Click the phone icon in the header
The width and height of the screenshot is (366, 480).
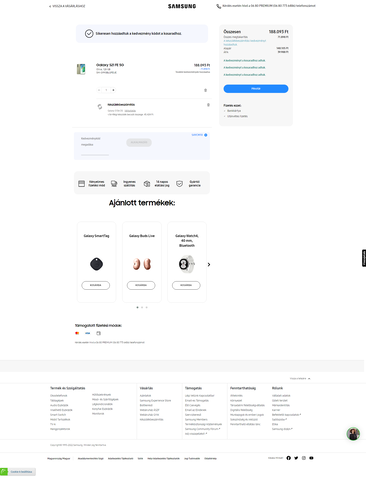point(219,6)
